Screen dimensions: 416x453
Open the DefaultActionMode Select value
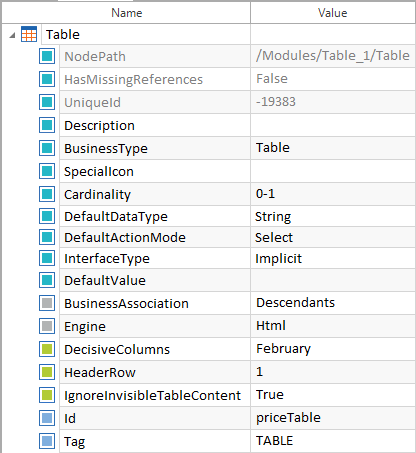coord(333,237)
